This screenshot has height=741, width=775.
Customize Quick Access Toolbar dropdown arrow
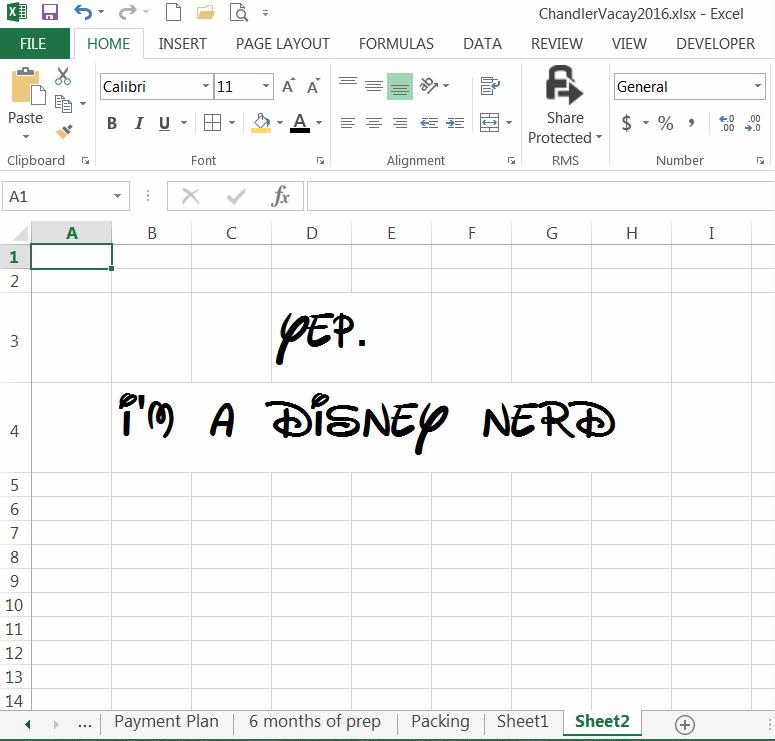click(x=265, y=13)
